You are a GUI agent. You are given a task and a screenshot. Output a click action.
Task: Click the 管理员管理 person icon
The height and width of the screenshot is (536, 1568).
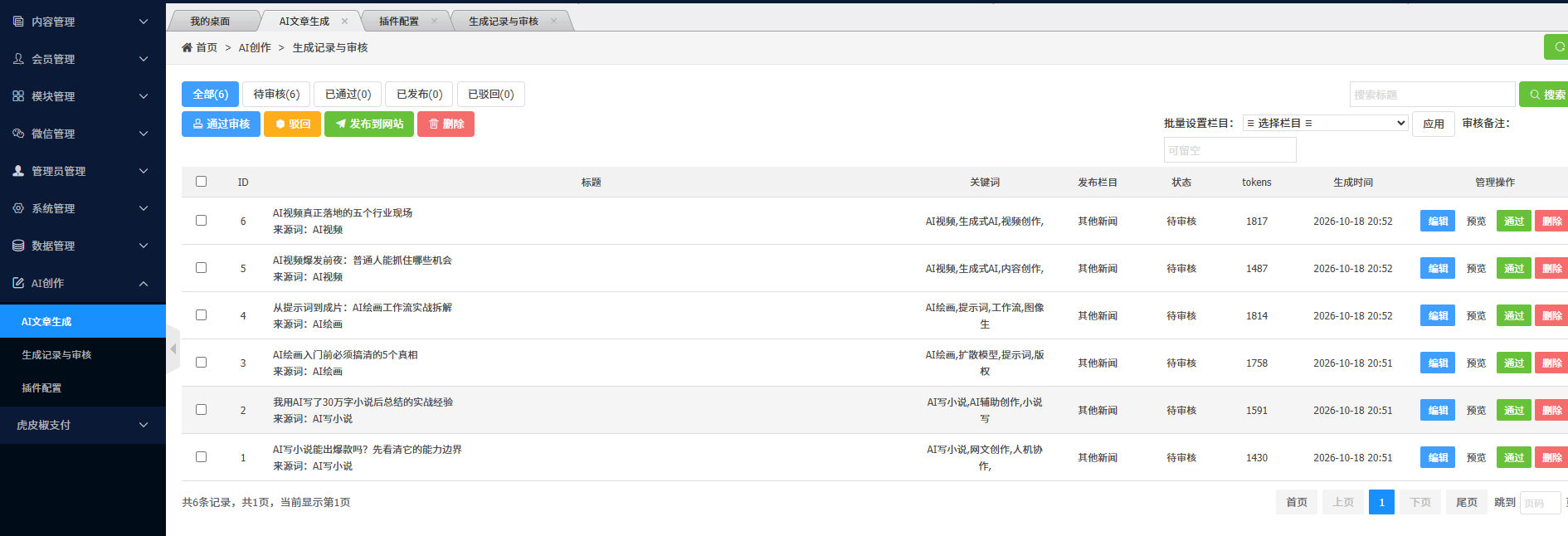[x=18, y=171]
